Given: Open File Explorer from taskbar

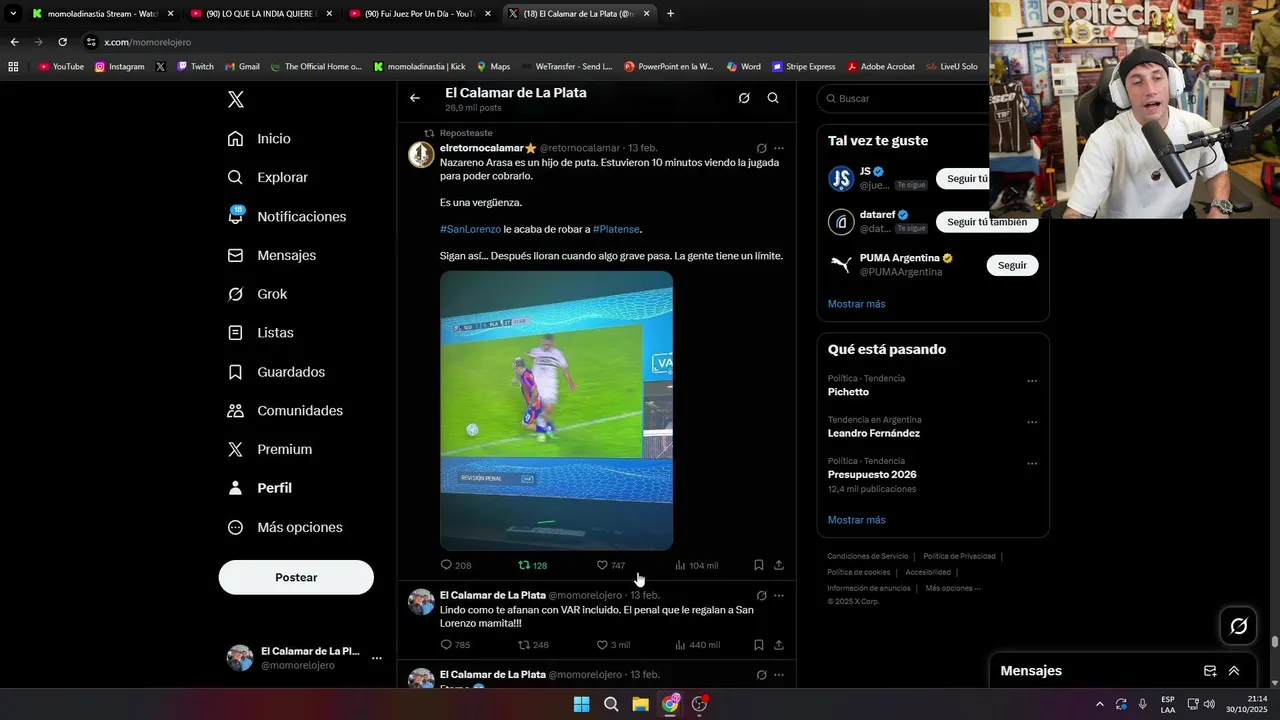Looking at the screenshot, I should [640, 704].
